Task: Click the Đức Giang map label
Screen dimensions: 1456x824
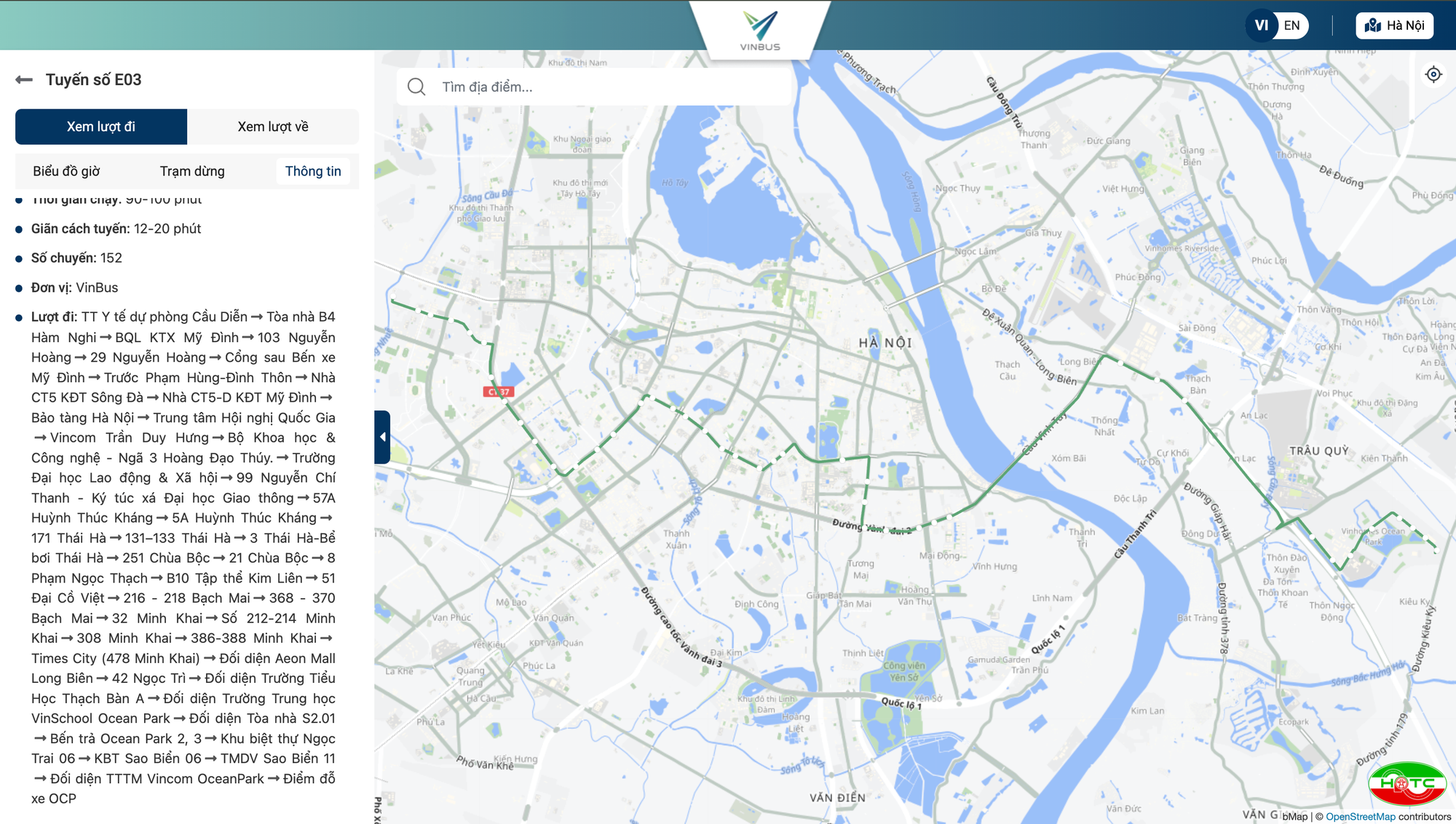Action: (1108, 141)
